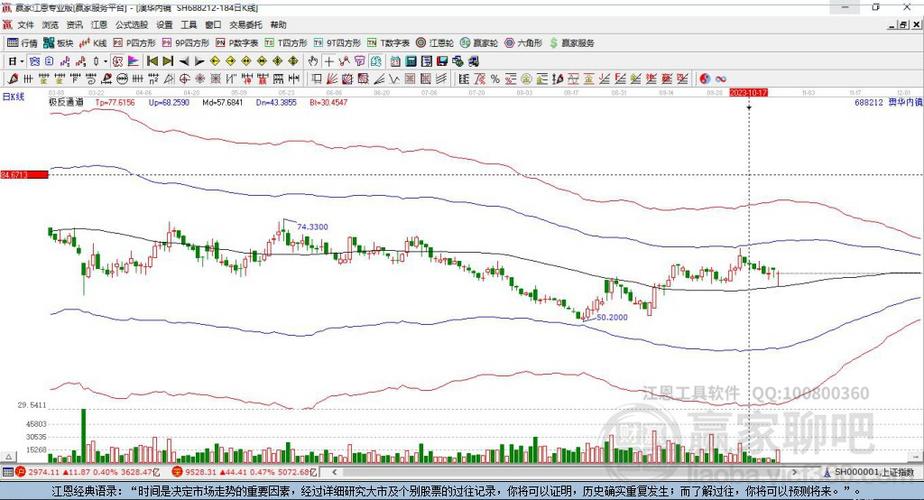Click the purple gradient triangle icon

click(133, 61)
